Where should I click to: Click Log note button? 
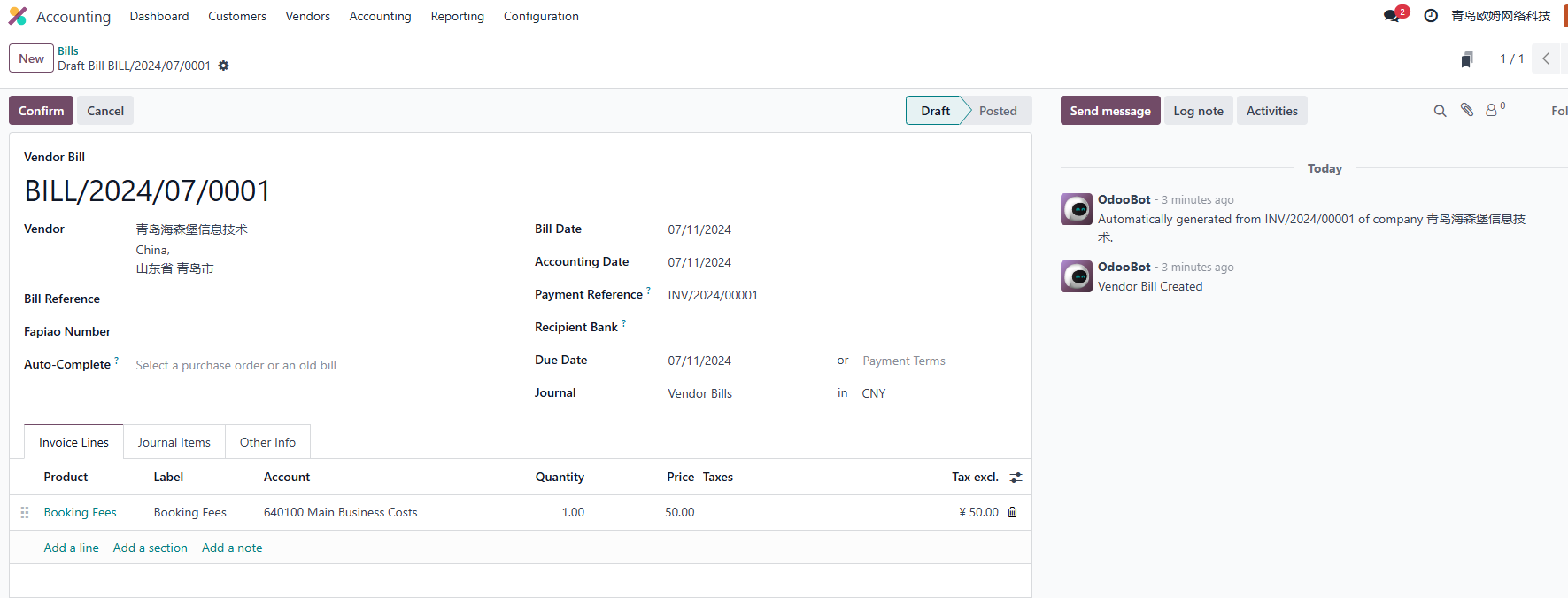pos(1198,111)
